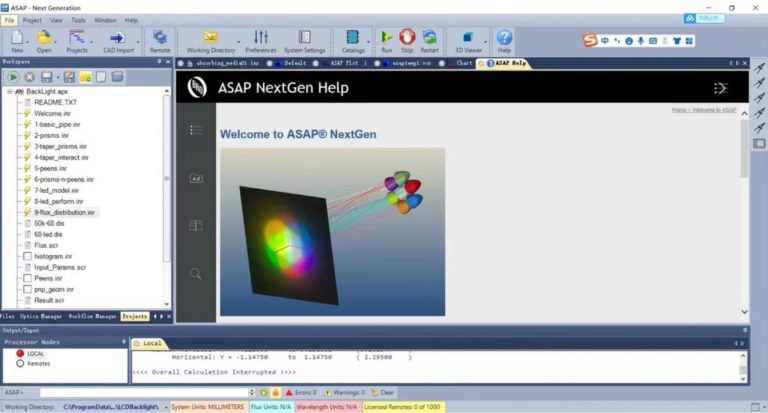The image size is (768, 413).
Task: Click the green play icon in Workspace toolbar
Action: click(13, 77)
